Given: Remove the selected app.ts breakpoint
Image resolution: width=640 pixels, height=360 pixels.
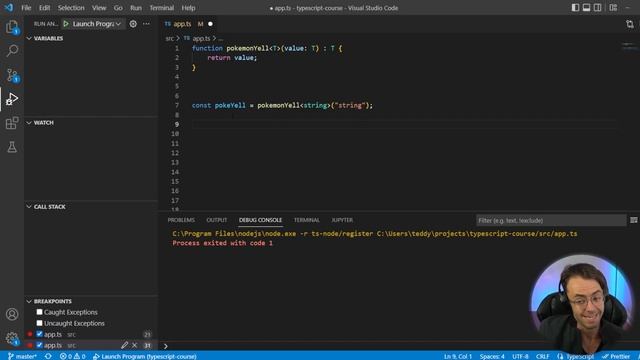Looking at the screenshot, I should tap(134, 345).
